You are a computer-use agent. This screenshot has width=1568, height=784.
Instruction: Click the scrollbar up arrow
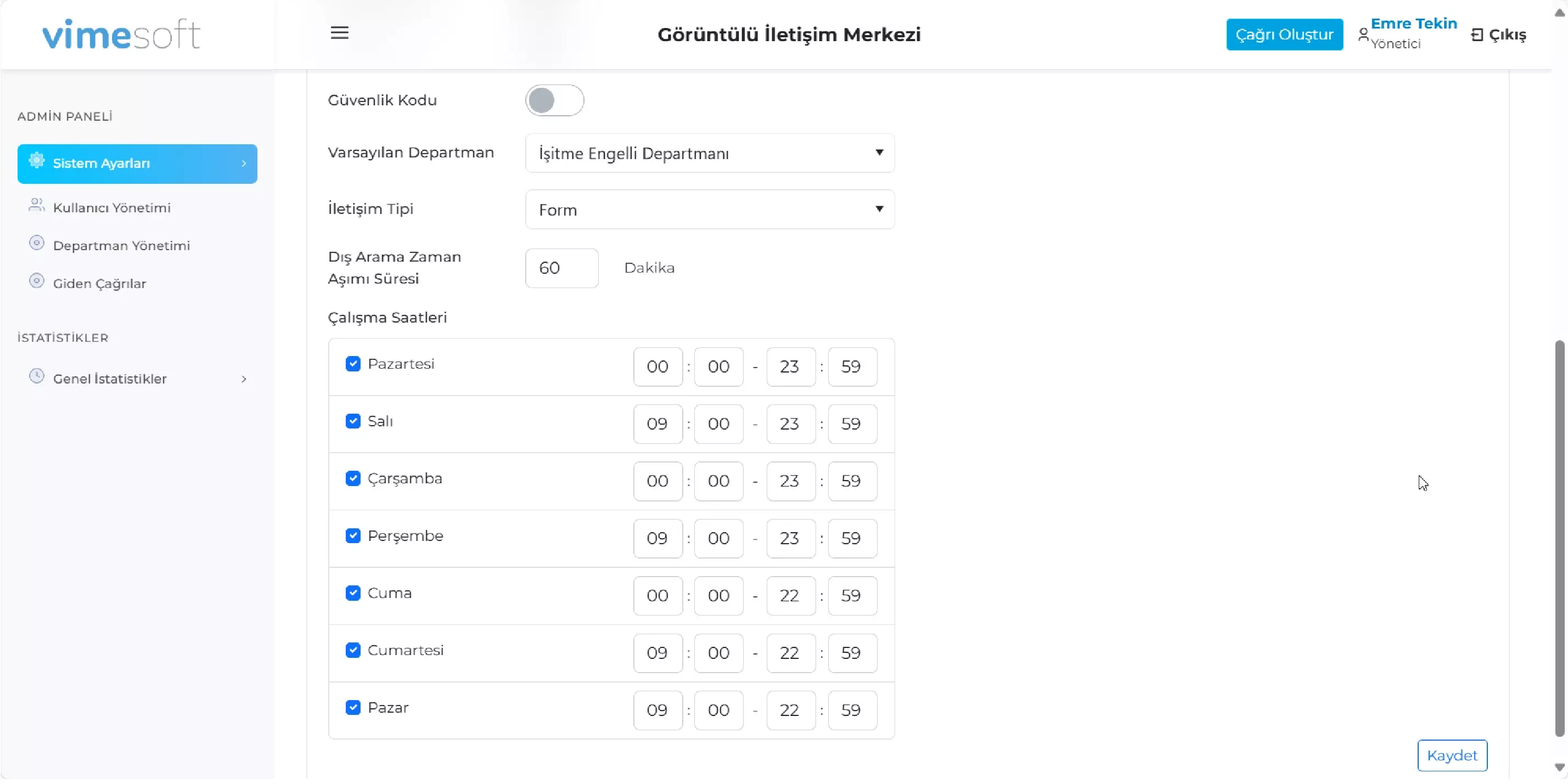[x=1559, y=13]
